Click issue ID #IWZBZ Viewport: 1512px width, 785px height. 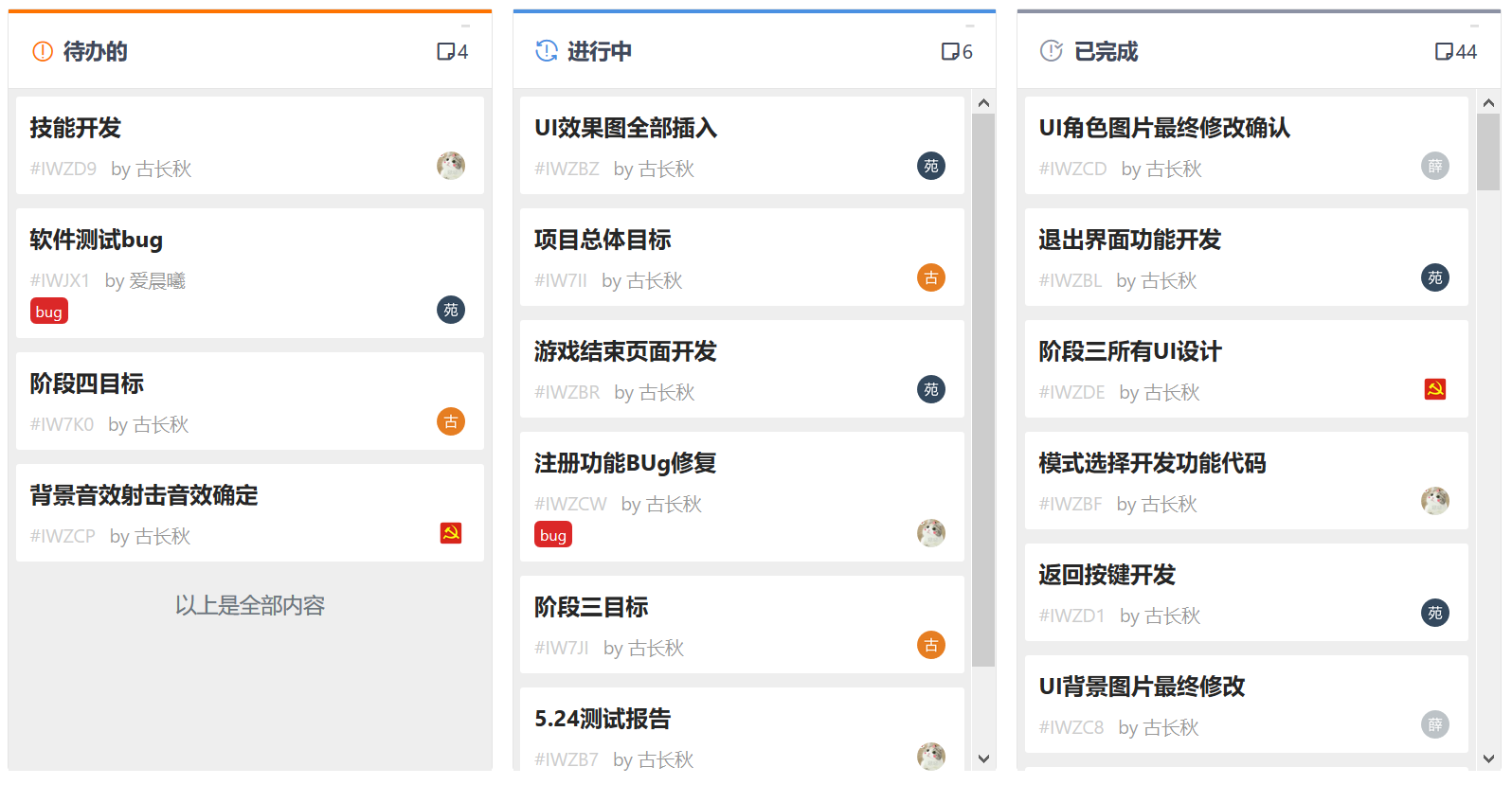click(567, 169)
